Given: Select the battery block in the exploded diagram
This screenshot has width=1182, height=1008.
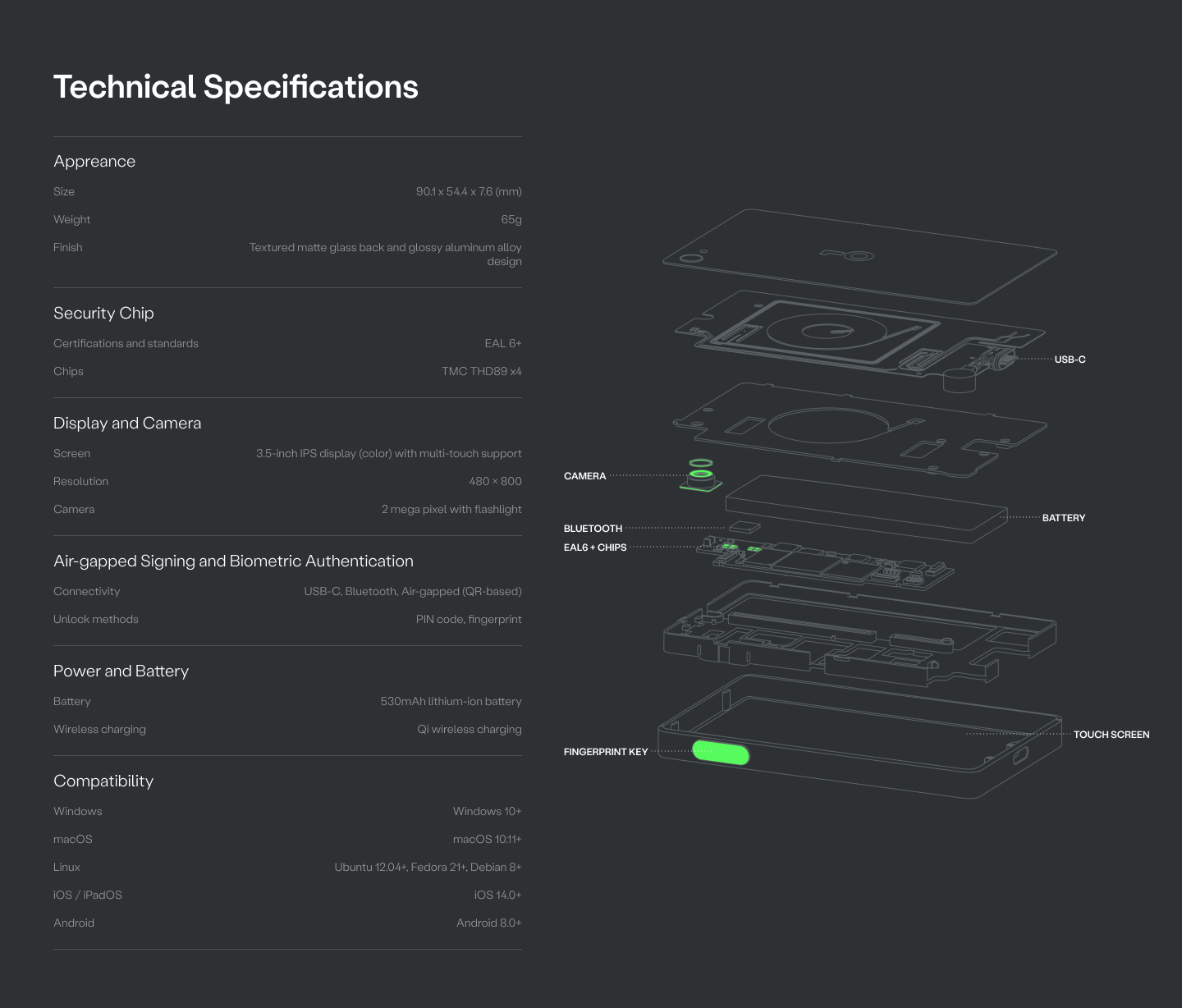Looking at the screenshot, I should pos(866,508).
